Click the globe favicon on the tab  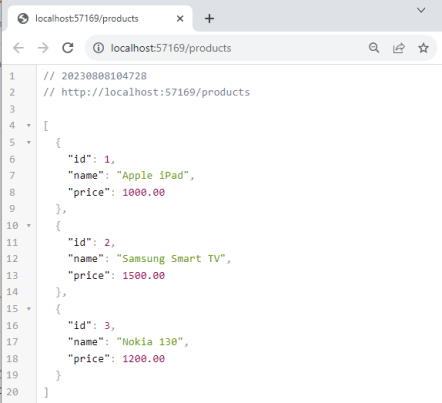pos(23,18)
